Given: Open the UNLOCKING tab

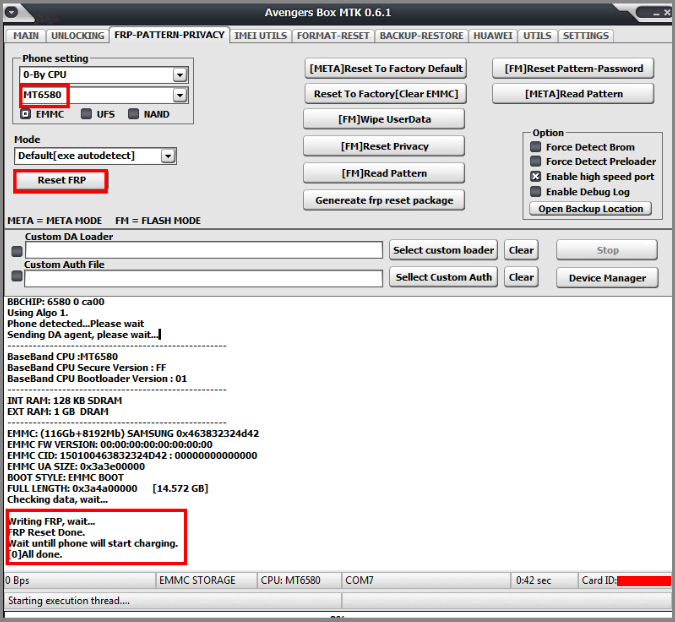Looking at the screenshot, I should (x=77, y=36).
